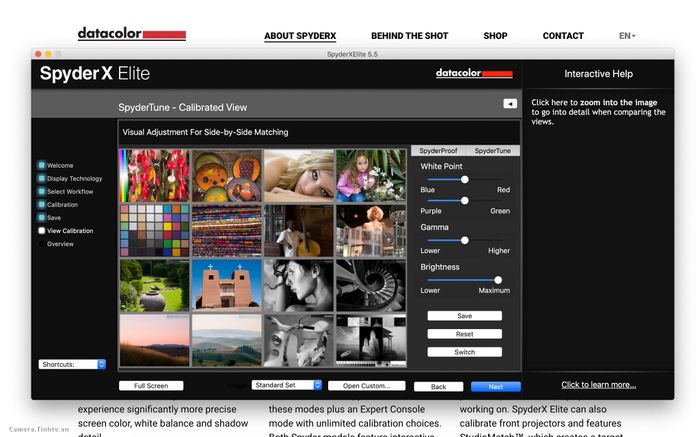Image resolution: width=700 pixels, height=437 pixels.
Task: Switch to the SpyderTune tab
Action: click(492, 151)
